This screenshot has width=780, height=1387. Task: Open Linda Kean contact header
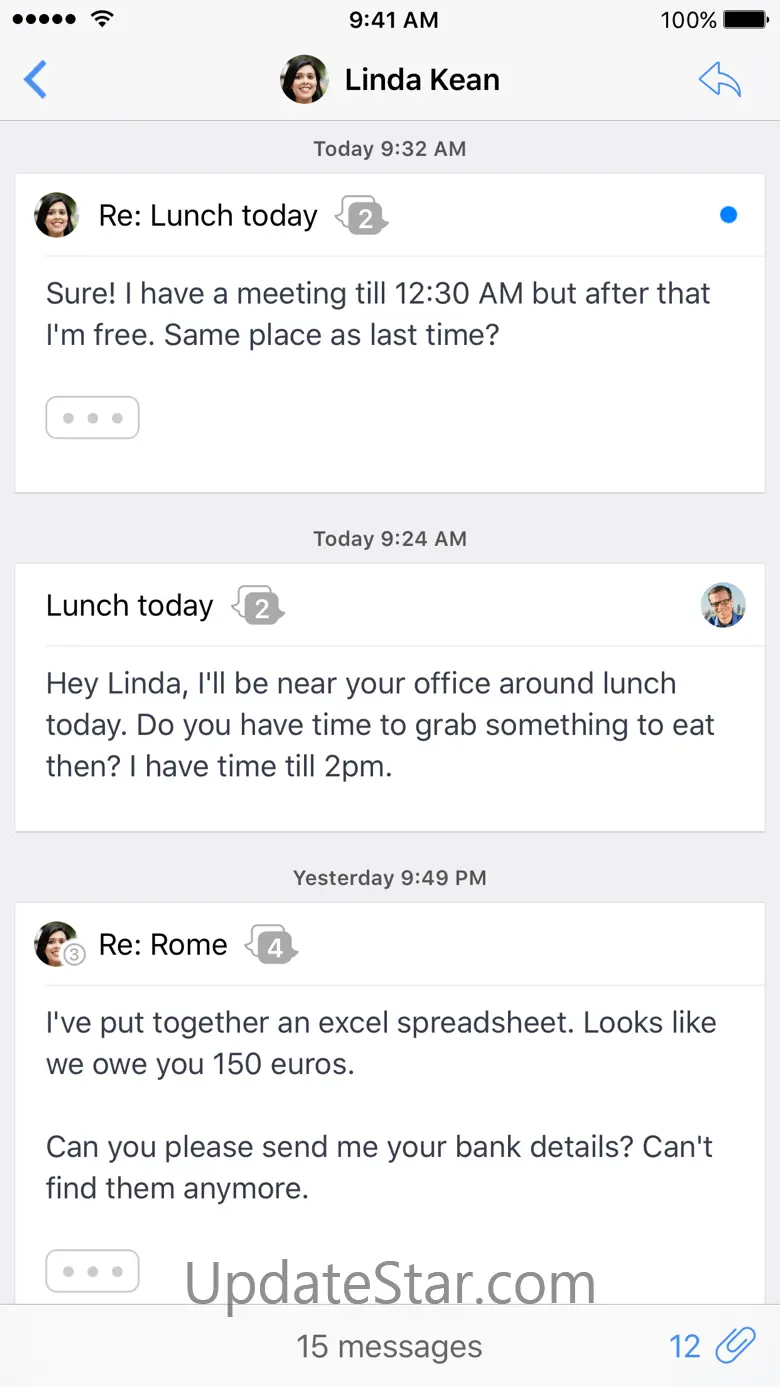coord(421,80)
